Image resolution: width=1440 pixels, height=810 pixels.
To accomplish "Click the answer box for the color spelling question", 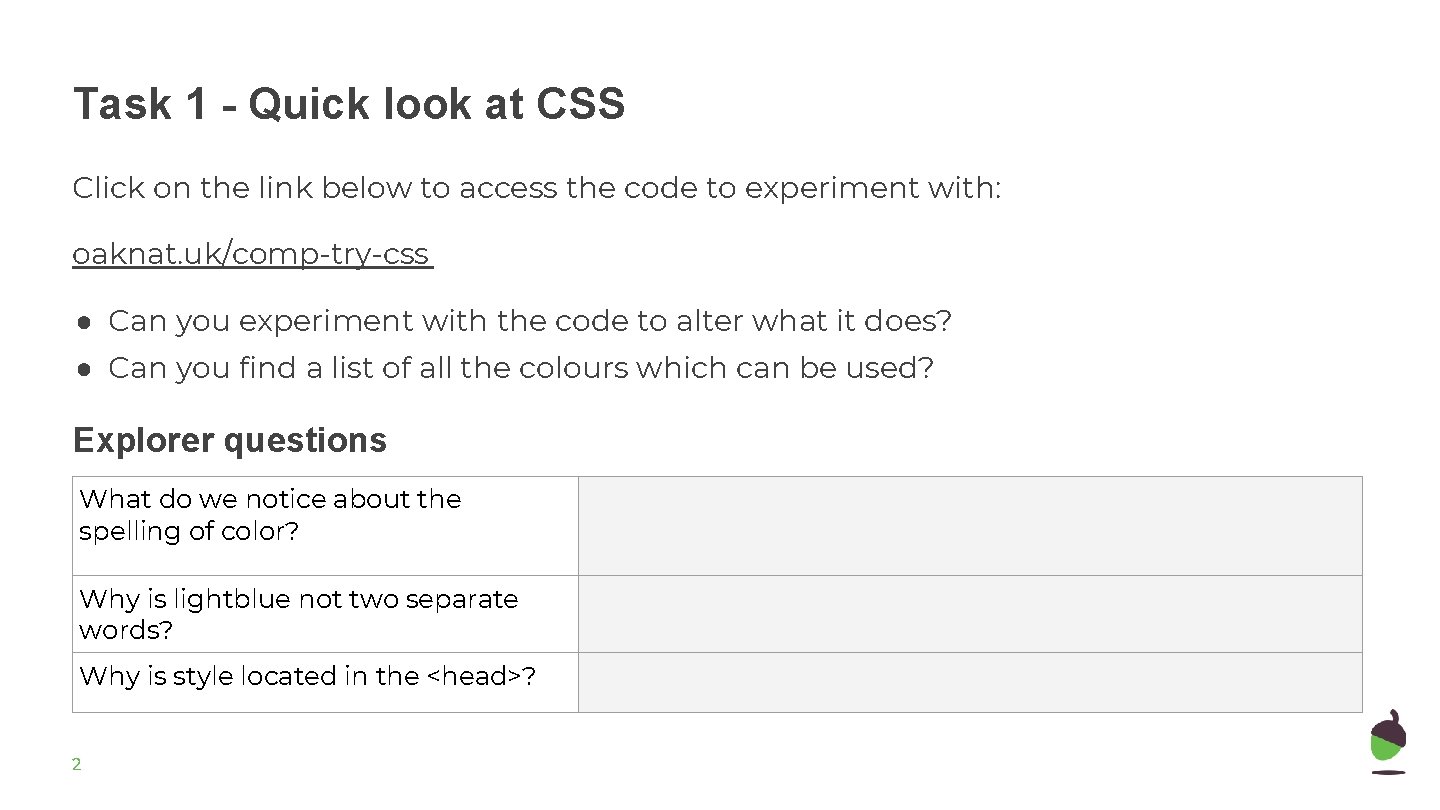I will 970,525.
